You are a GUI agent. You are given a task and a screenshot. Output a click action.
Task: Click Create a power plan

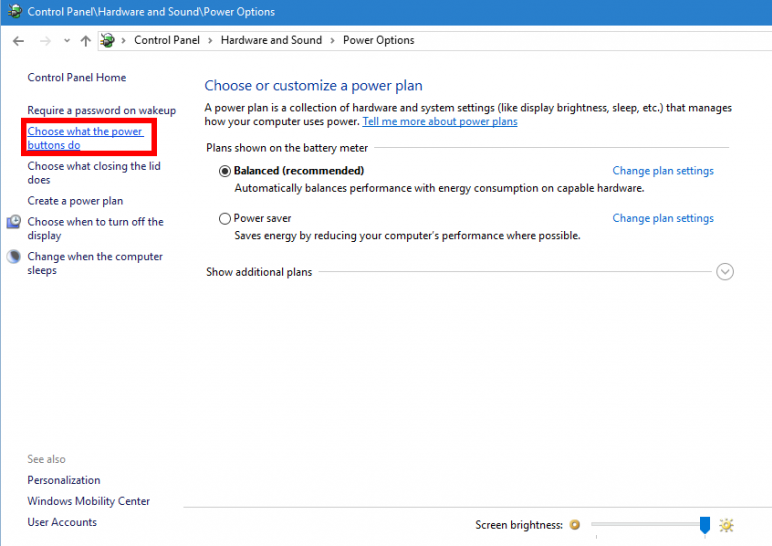(x=75, y=201)
